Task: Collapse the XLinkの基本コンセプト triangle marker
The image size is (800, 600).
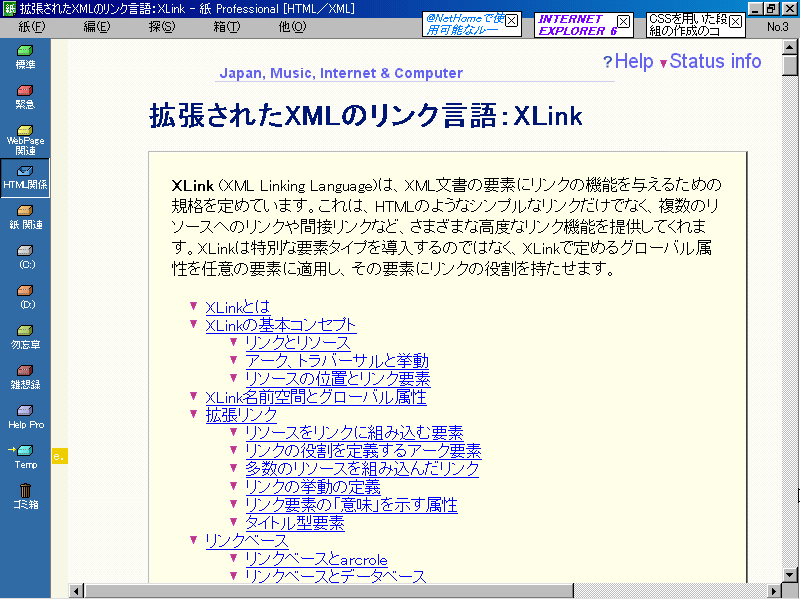Action: (193, 325)
